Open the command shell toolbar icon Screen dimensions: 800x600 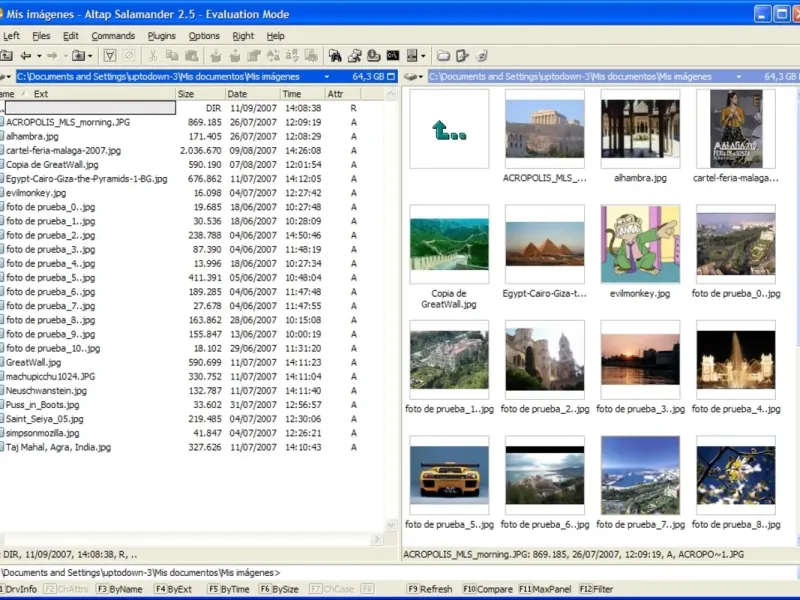[393, 56]
